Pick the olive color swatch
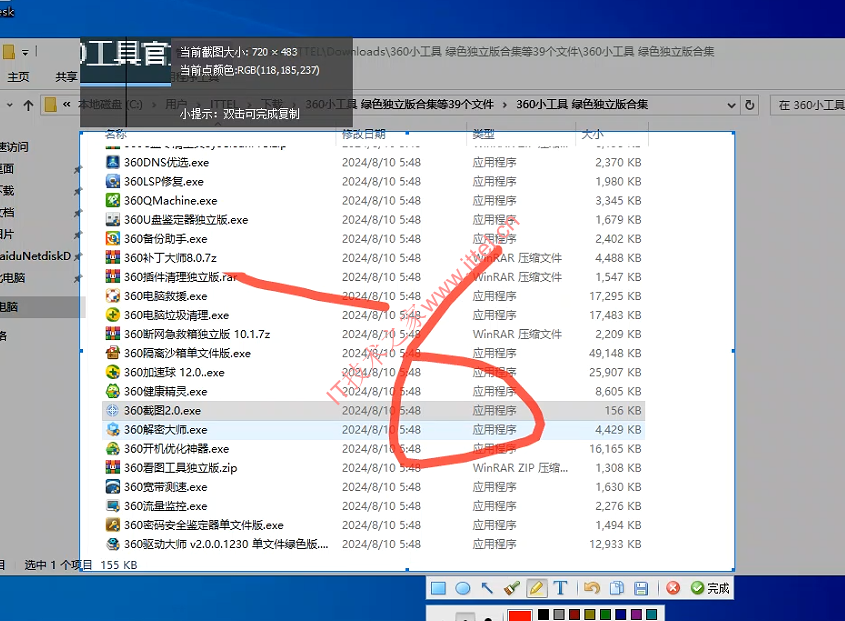The height and width of the screenshot is (621, 845). coord(590,614)
